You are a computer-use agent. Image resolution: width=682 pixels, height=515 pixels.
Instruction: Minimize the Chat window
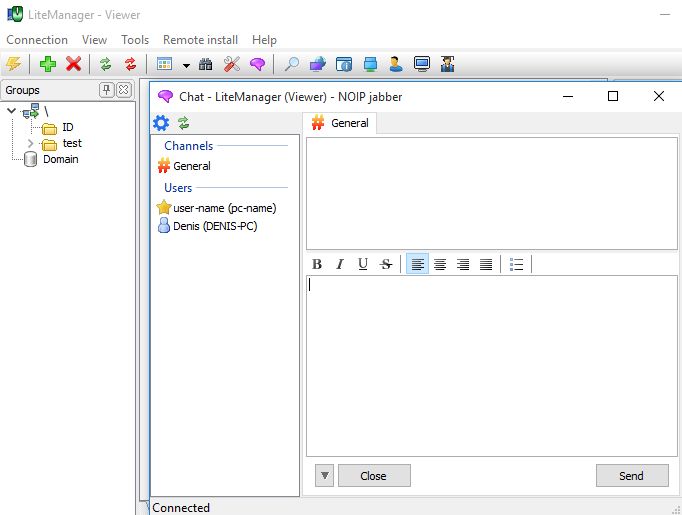568,96
